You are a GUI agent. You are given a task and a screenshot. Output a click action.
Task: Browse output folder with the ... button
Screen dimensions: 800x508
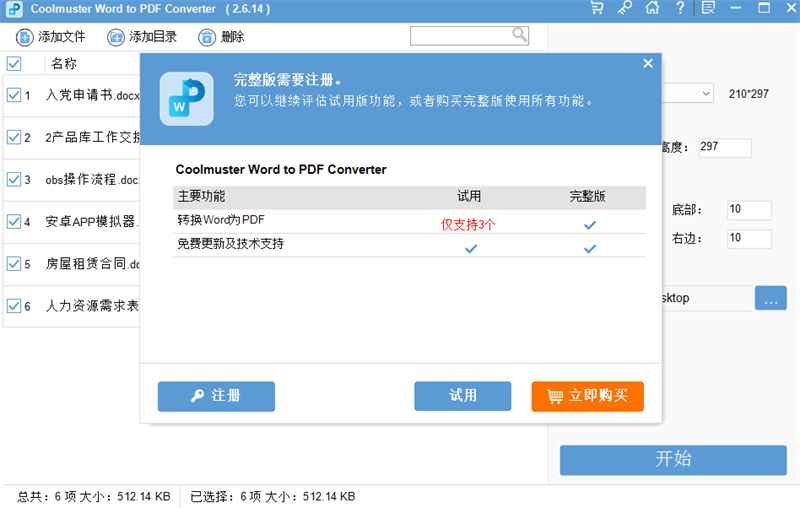tap(771, 298)
